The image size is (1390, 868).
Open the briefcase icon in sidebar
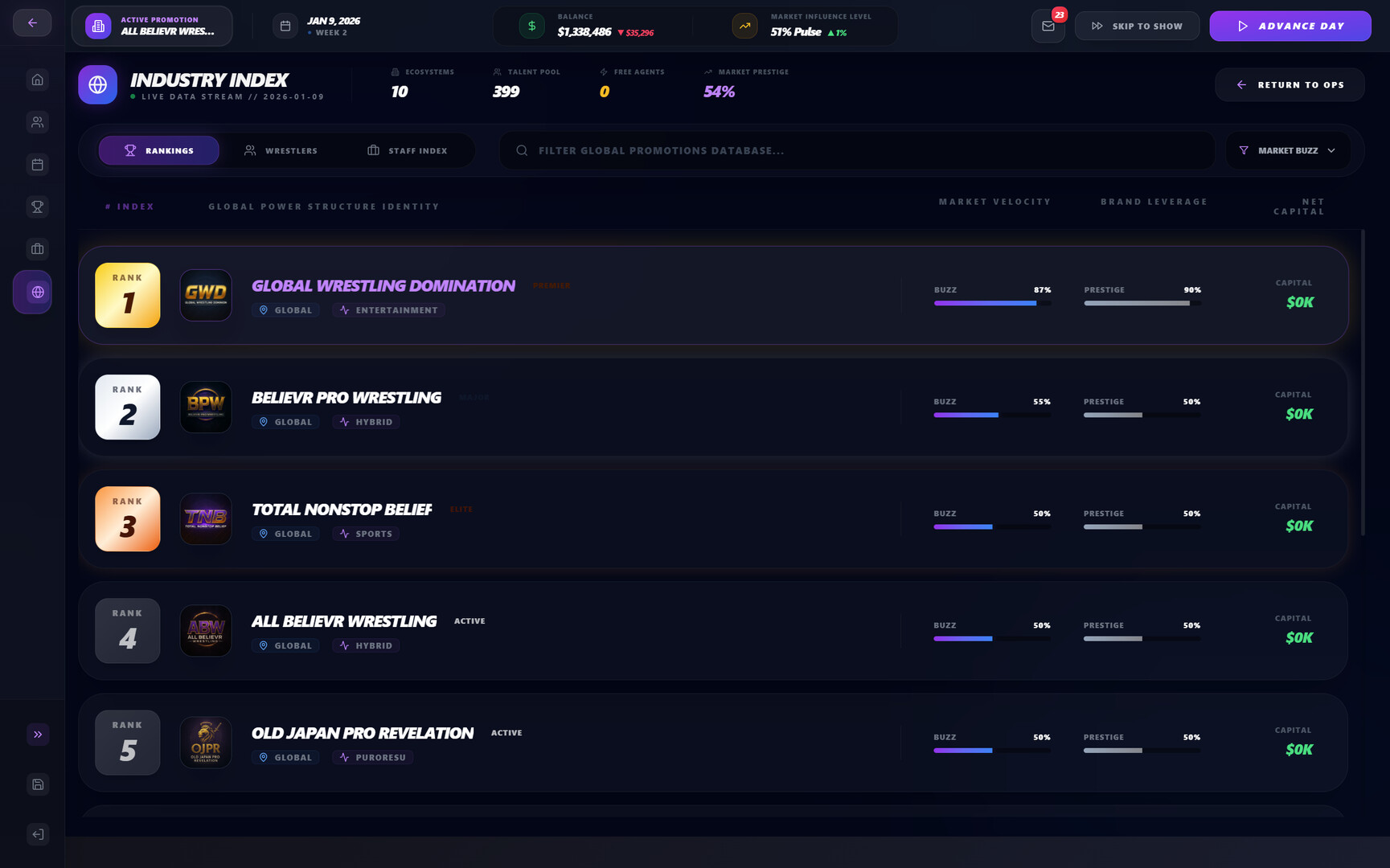pos(37,249)
